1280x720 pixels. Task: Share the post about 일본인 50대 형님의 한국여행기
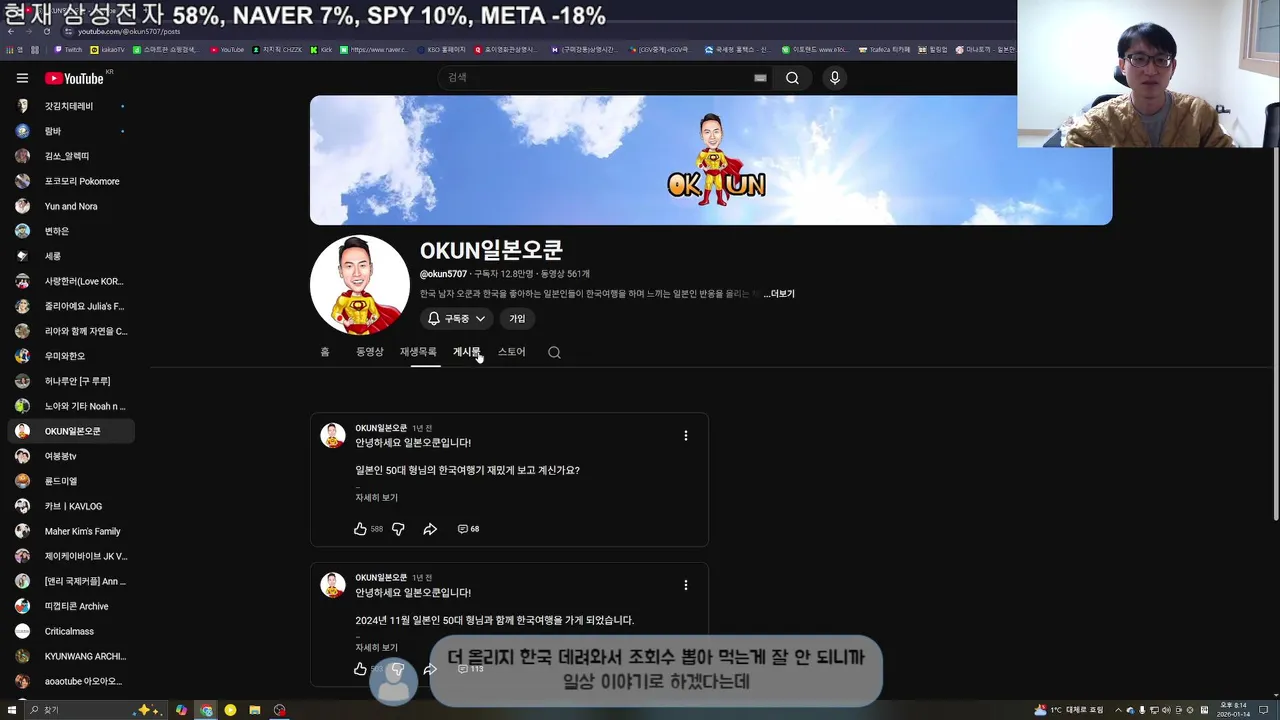point(430,529)
